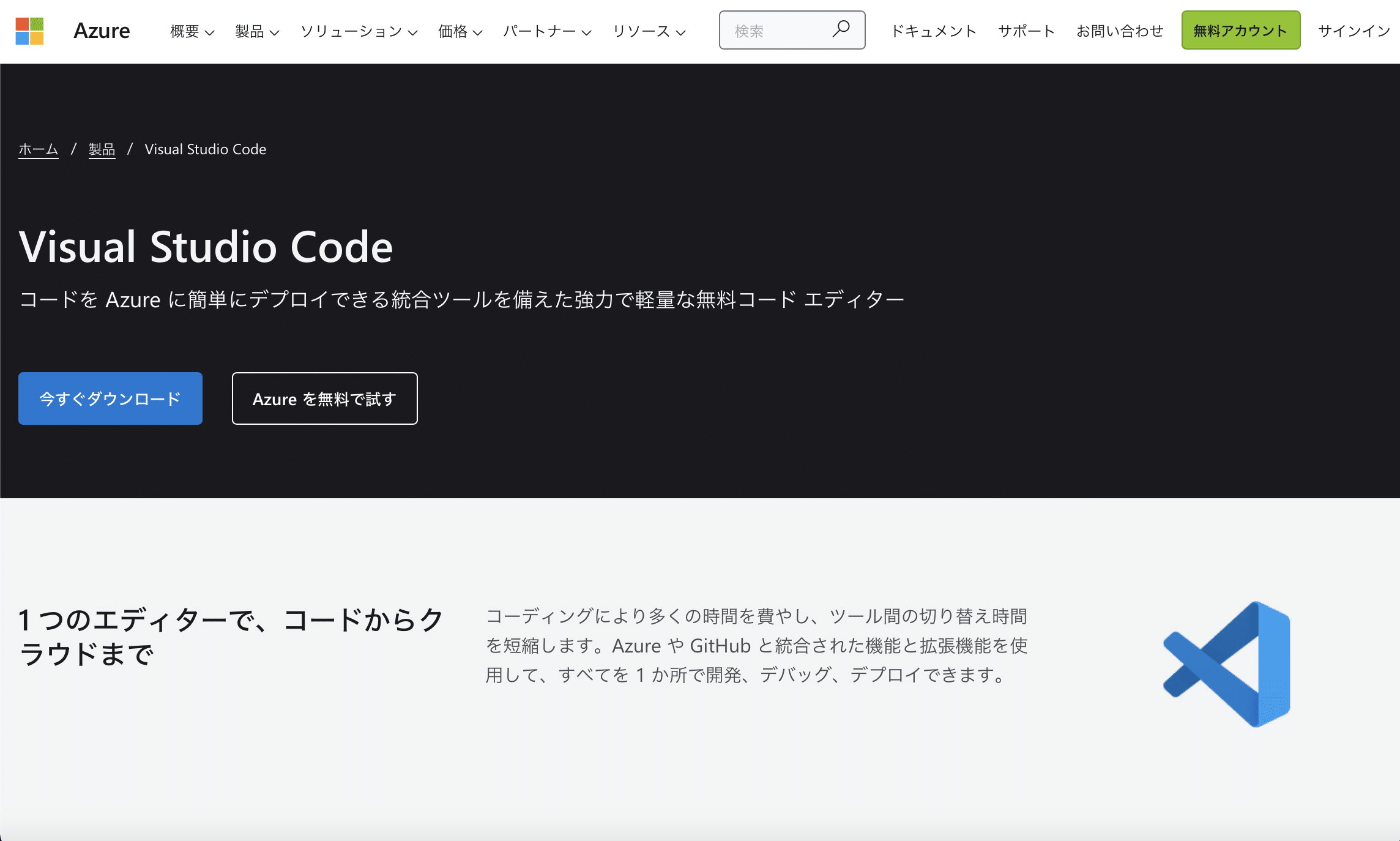Expand the 概要 dropdown menu
The height and width of the screenshot is (841, 1400).
[x=192, y=31]
